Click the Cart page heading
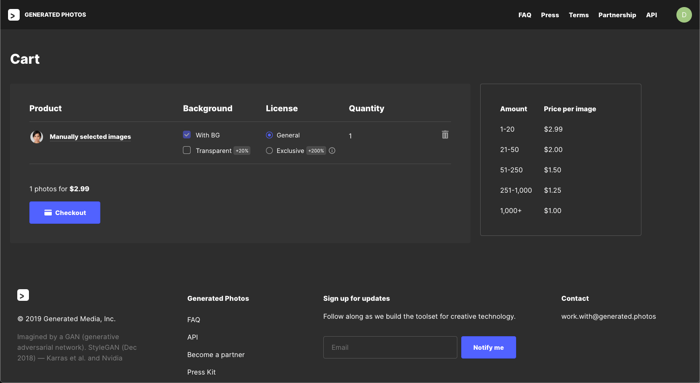Viewport: 700px width, 383px height. tap(25, 59)
